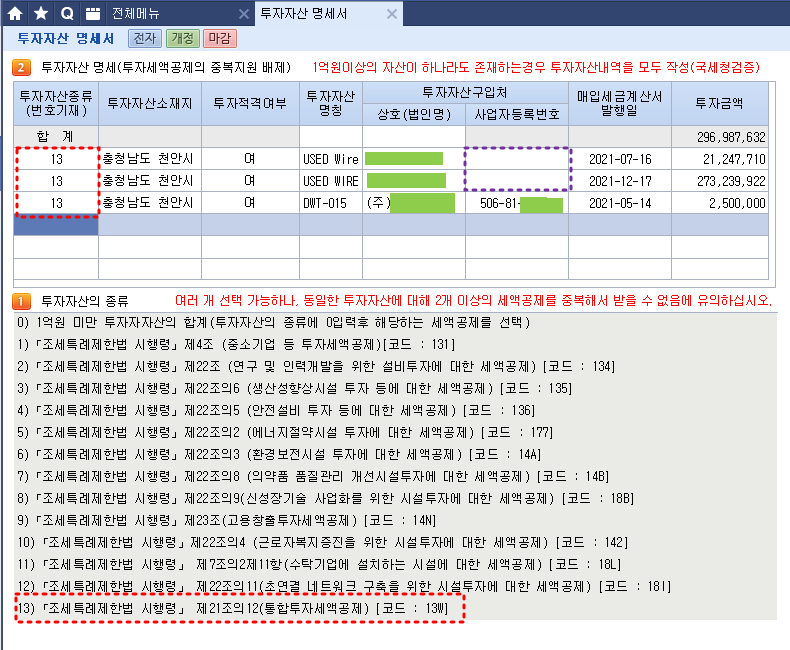Click empty business number cell in 2021-07-16 row

click(x=517, y=159)
